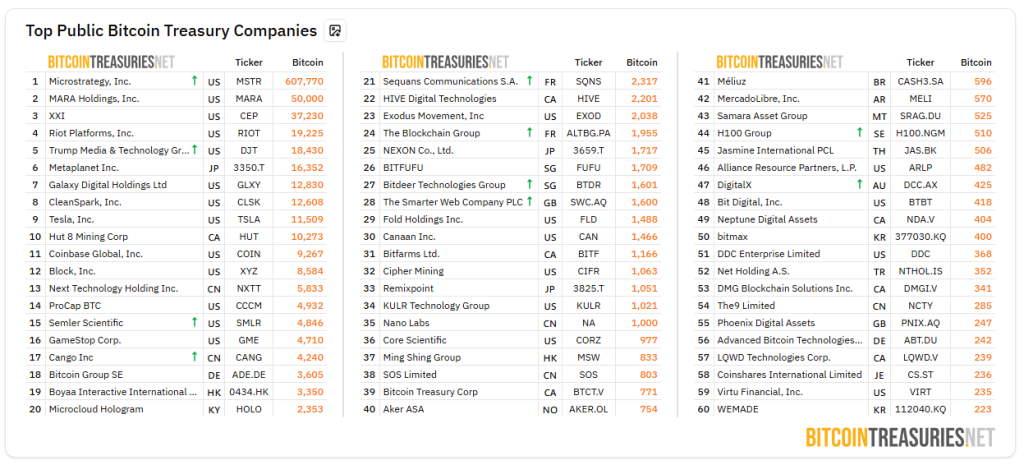Click the Ticker header in the middle table
Viewport: 1024px width, 465px height.
coord(588,63)
